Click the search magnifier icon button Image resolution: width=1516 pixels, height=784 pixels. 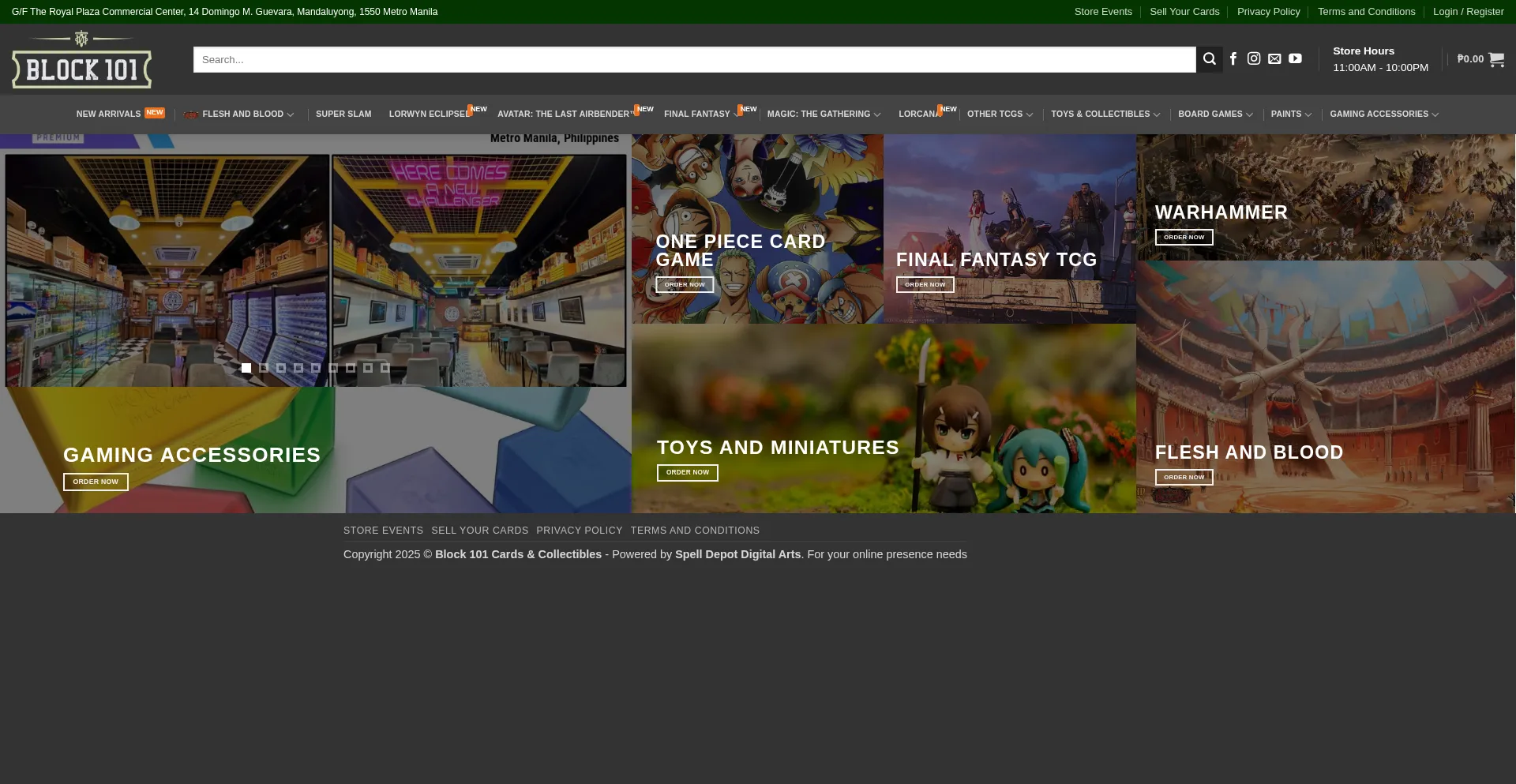(1209, 59)
